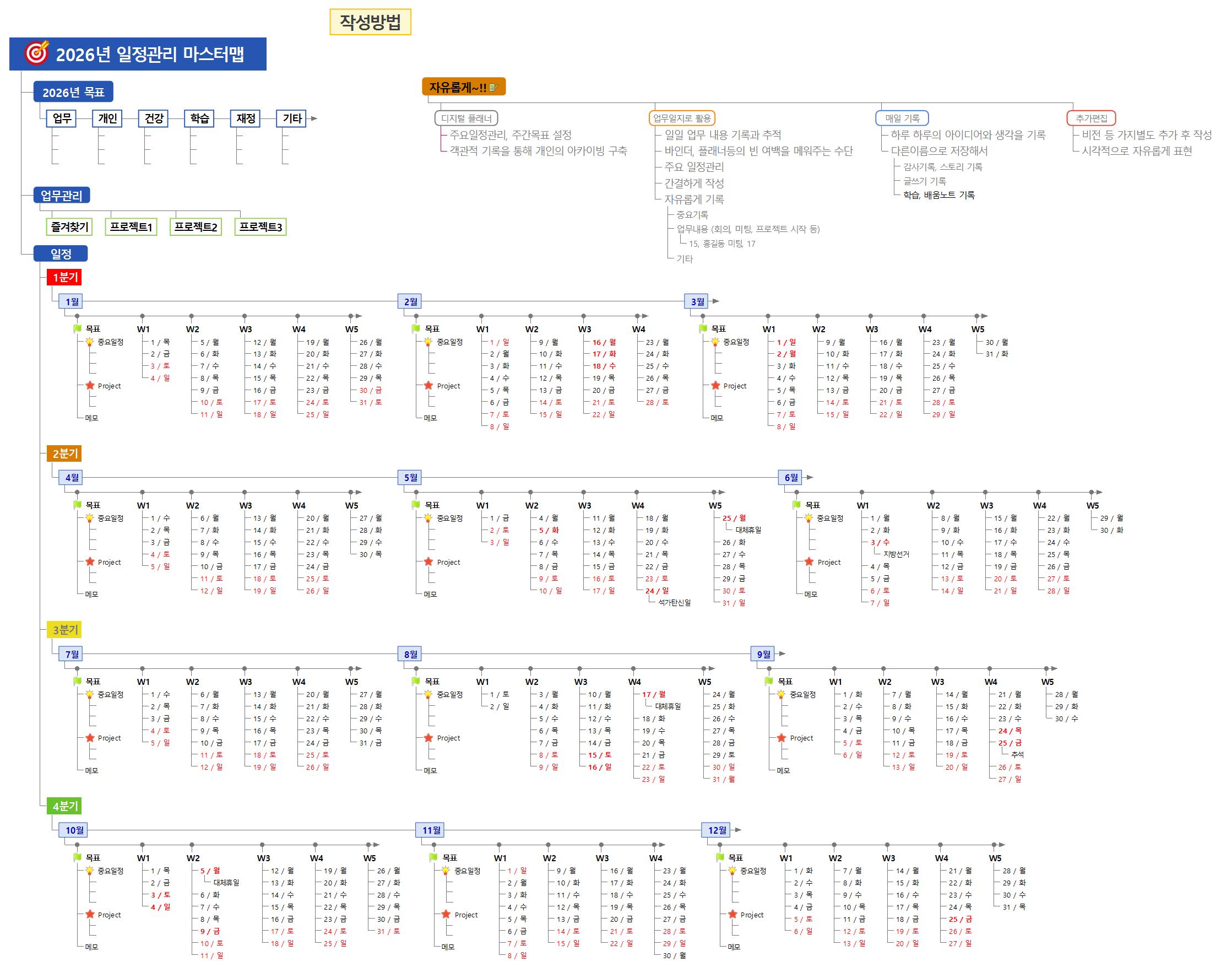This screenshot has height=967, width=1232.
Task: Click the green flag icon under 12월
Action: pyautogui.click(x=720, y=857)
